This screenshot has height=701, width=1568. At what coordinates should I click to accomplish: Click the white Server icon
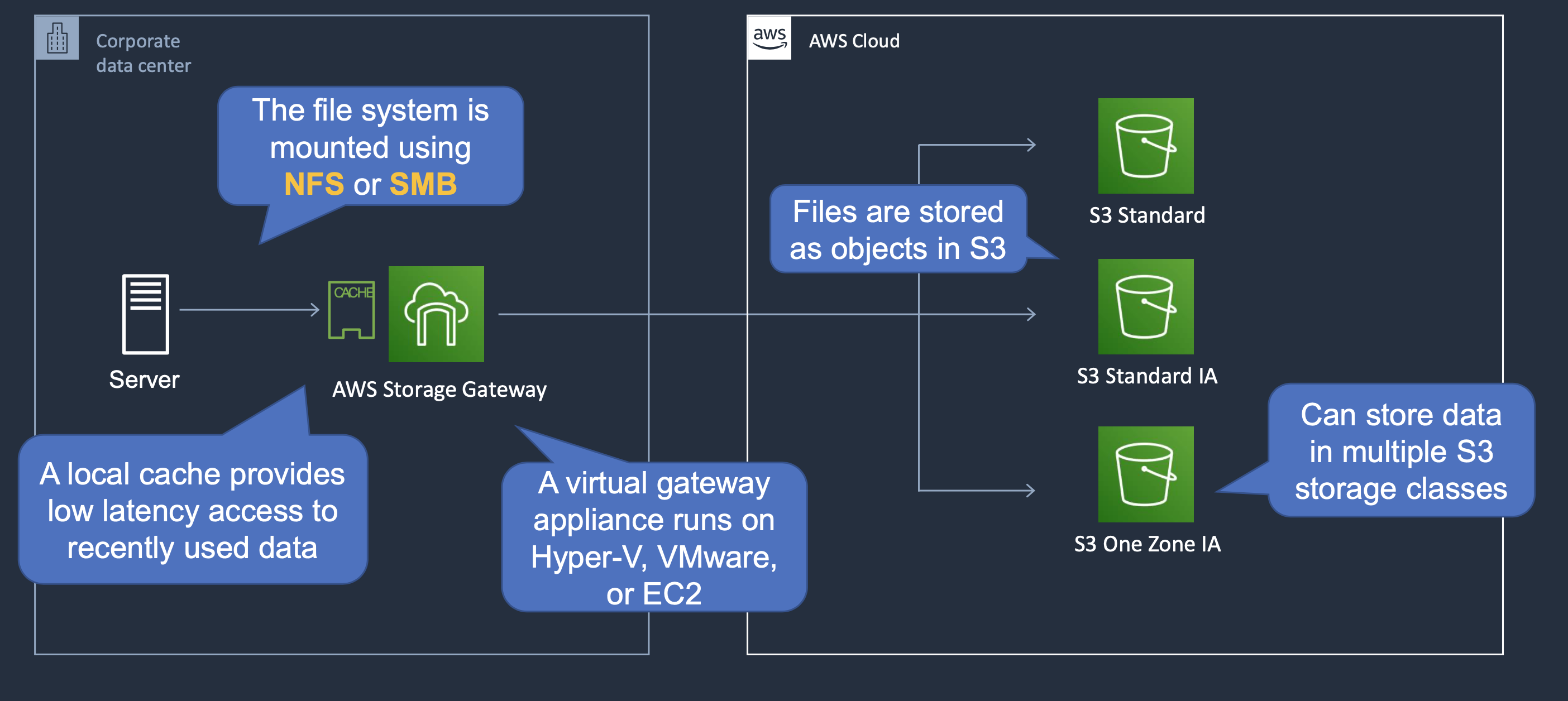click(x=146, y=314)
